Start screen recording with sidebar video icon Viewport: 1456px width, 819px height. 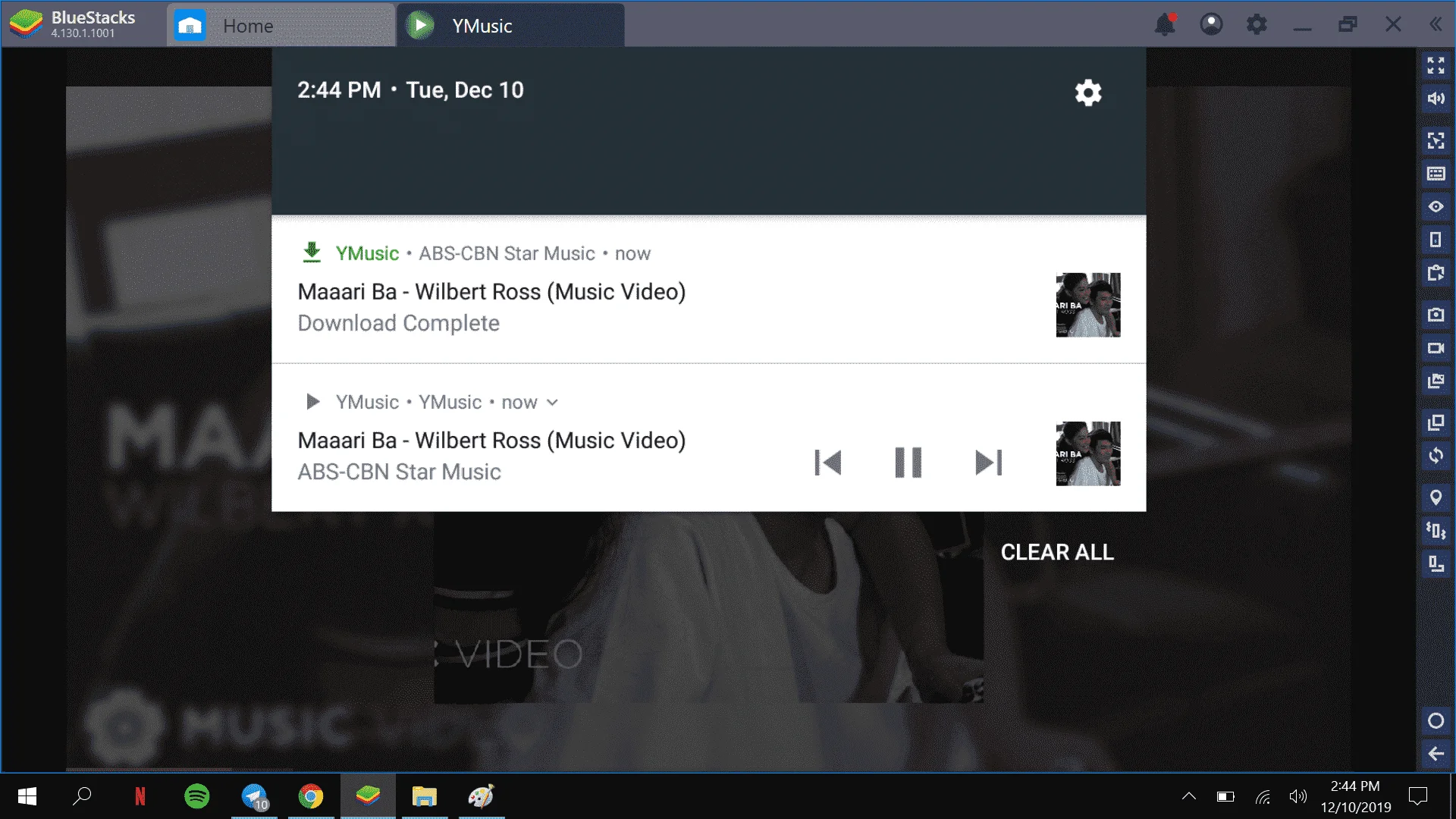click(1436, 348)
